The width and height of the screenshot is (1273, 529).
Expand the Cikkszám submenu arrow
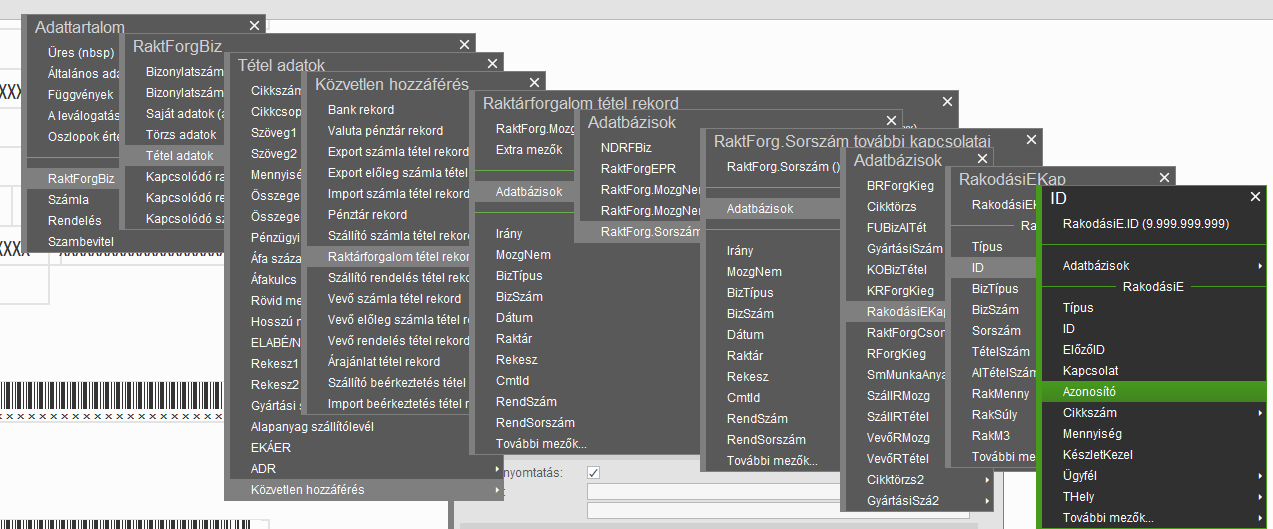1259,413
